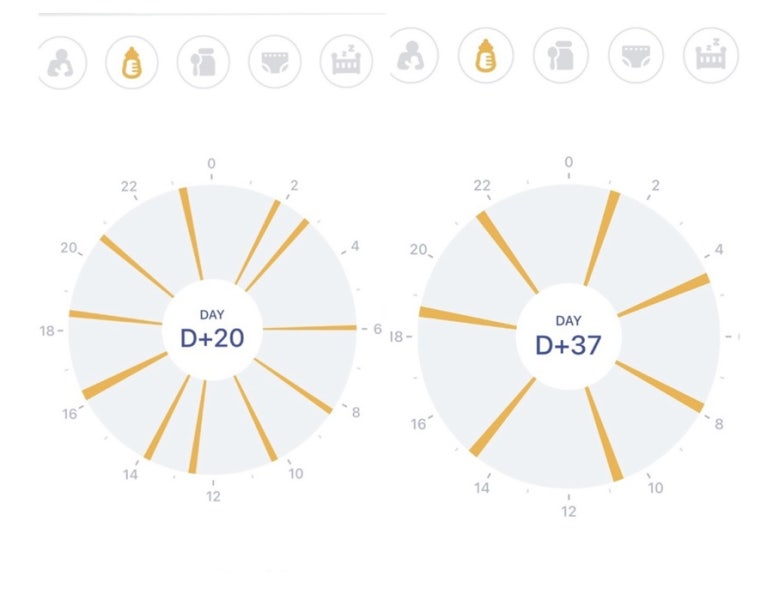Click the 12 hour label on D+20 chart
The width and height of the screenshot is (773, 601).
[x=213, y=496]
